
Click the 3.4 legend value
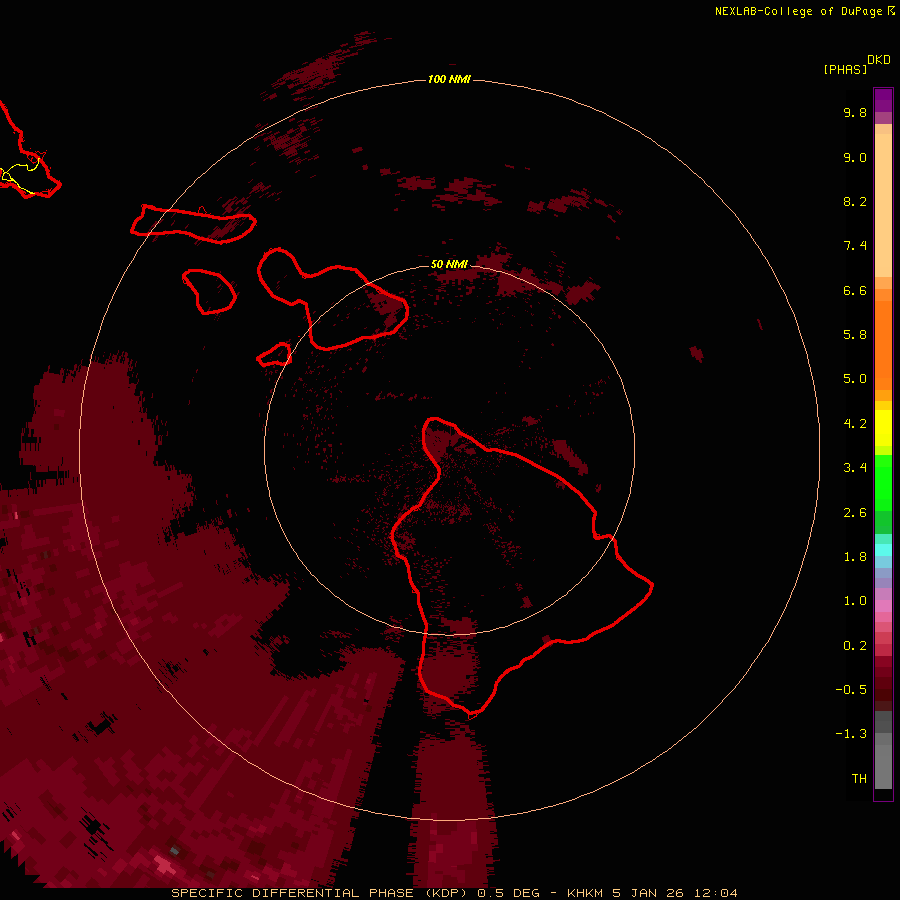[855, 468]
